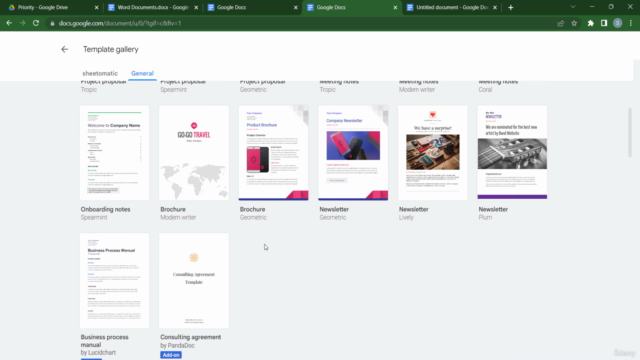Click the page vertical scrollbar
Image resolution: width=640 pixels, height=360 pixels.
pyautogui.click(x=630, y=133)
